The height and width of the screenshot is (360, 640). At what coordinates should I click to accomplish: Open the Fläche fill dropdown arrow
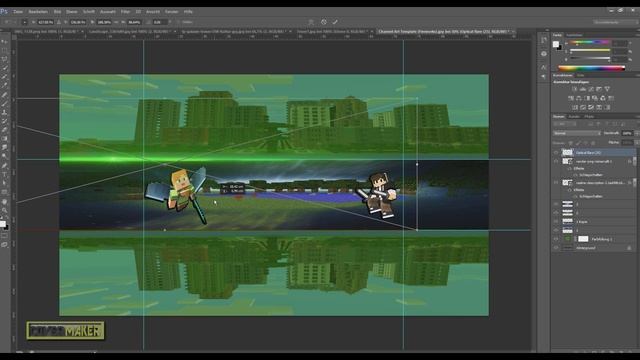click(x=637, y=142)
